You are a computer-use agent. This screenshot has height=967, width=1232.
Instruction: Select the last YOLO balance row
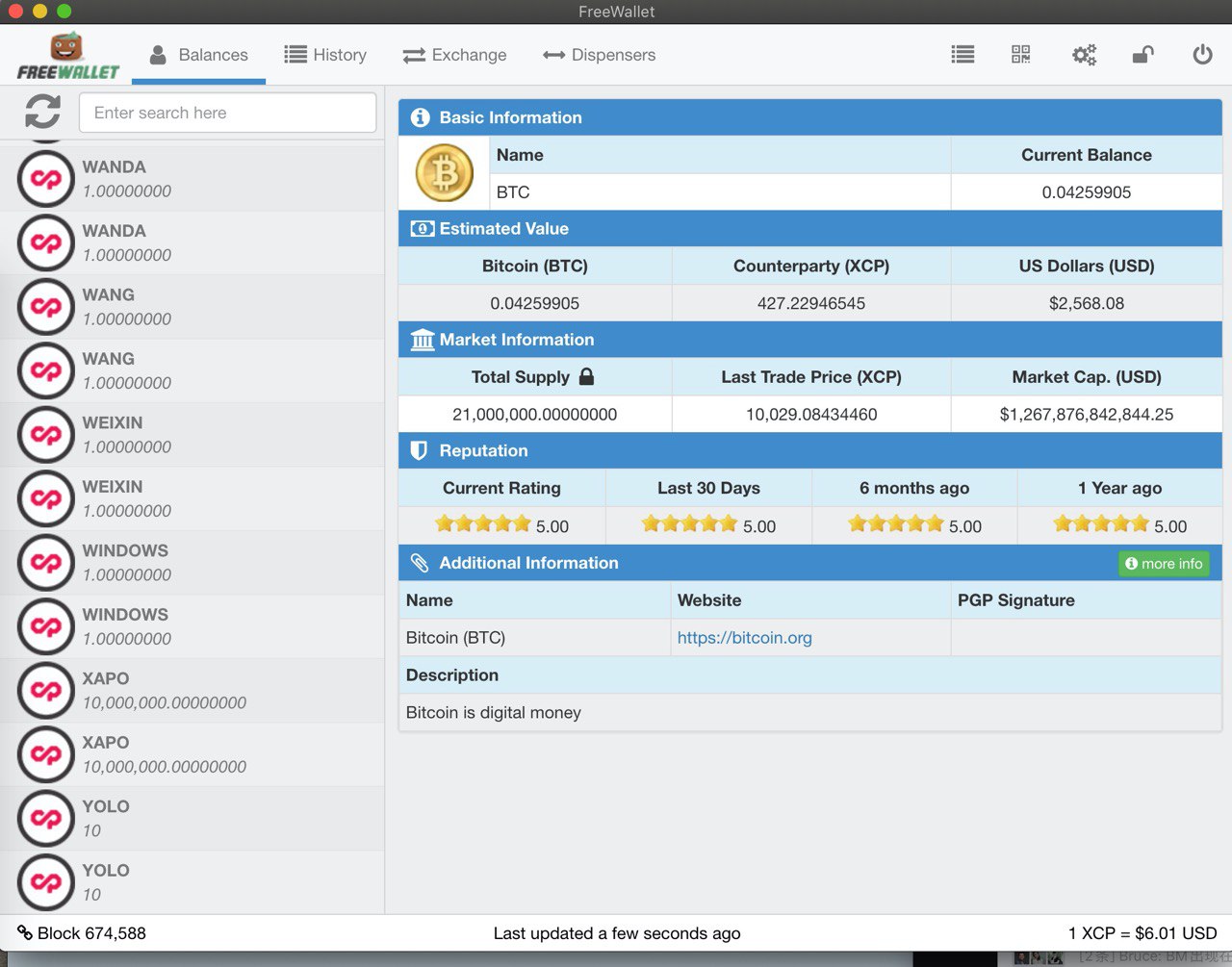coord(192,882)
